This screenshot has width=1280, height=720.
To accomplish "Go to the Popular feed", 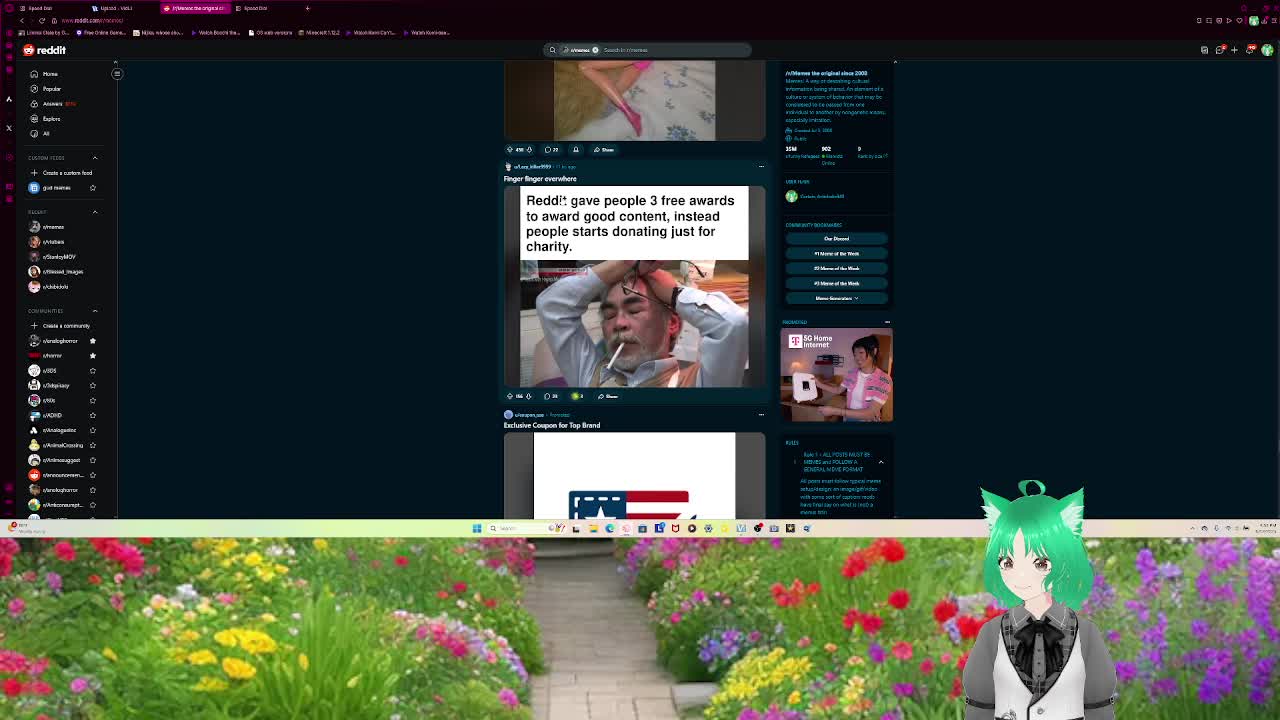I will 51,89.
